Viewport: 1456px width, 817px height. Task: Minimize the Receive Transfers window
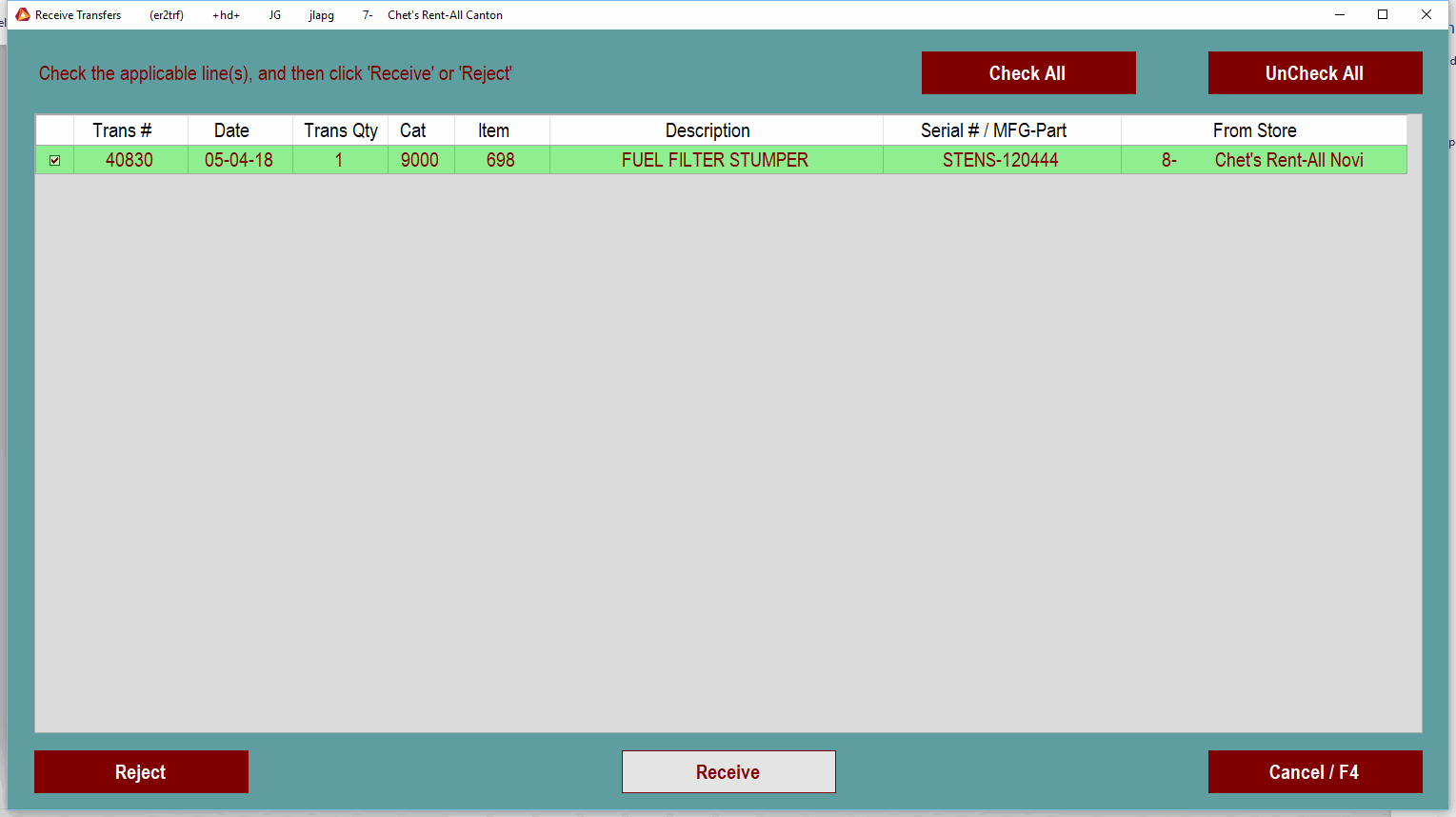coord(1339,14)
